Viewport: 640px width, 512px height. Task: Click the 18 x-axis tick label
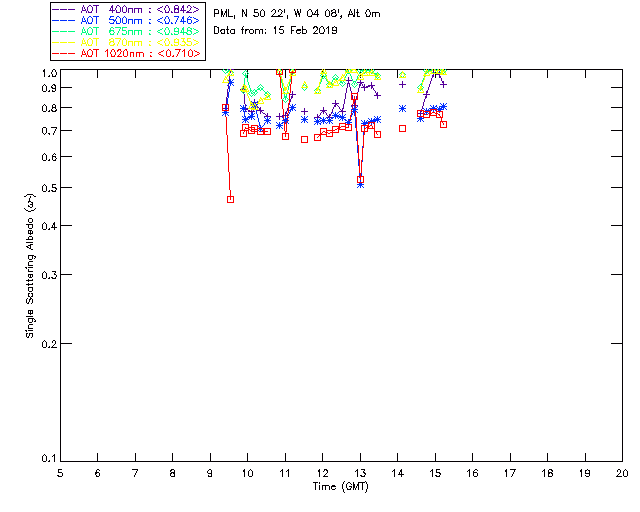547,474
